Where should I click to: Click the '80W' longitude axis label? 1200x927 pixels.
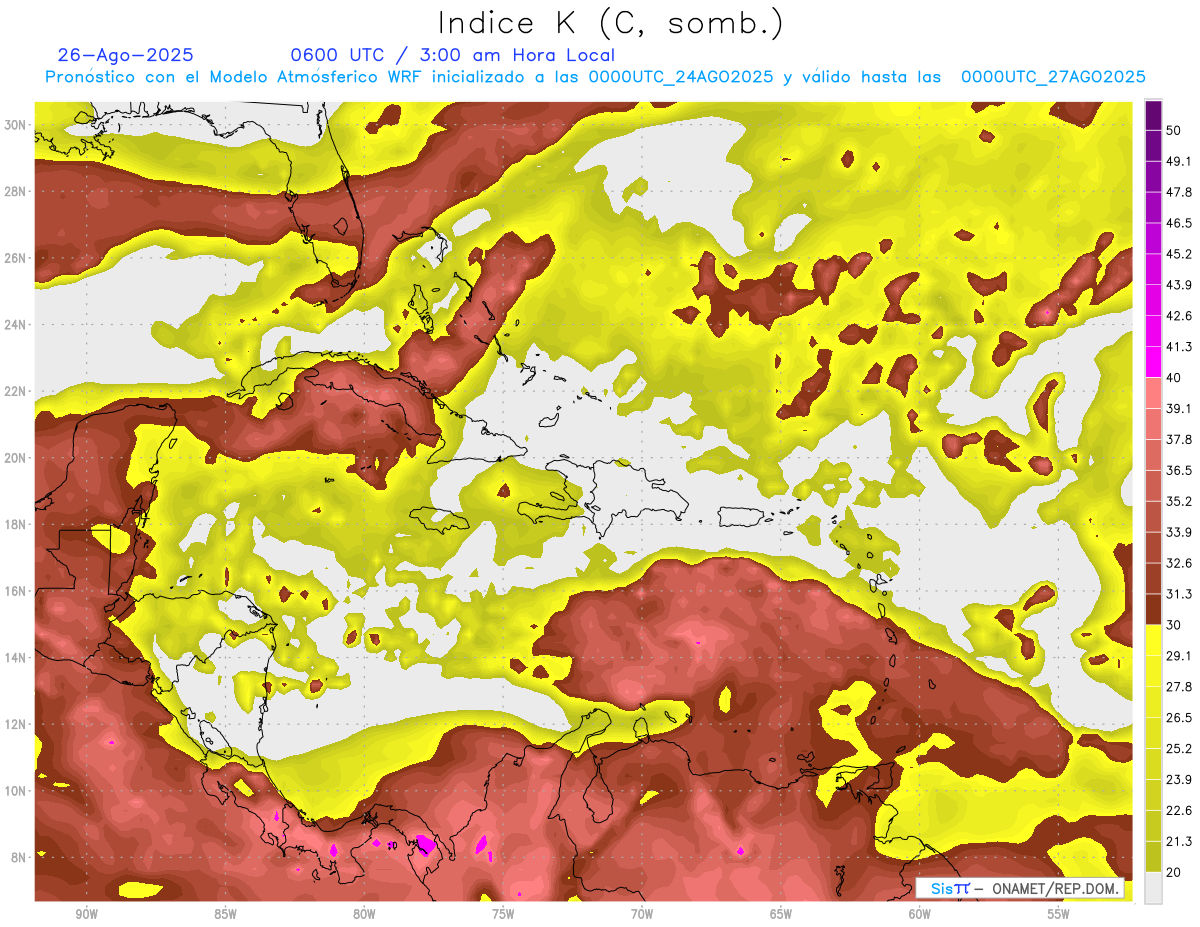point(364,915)
